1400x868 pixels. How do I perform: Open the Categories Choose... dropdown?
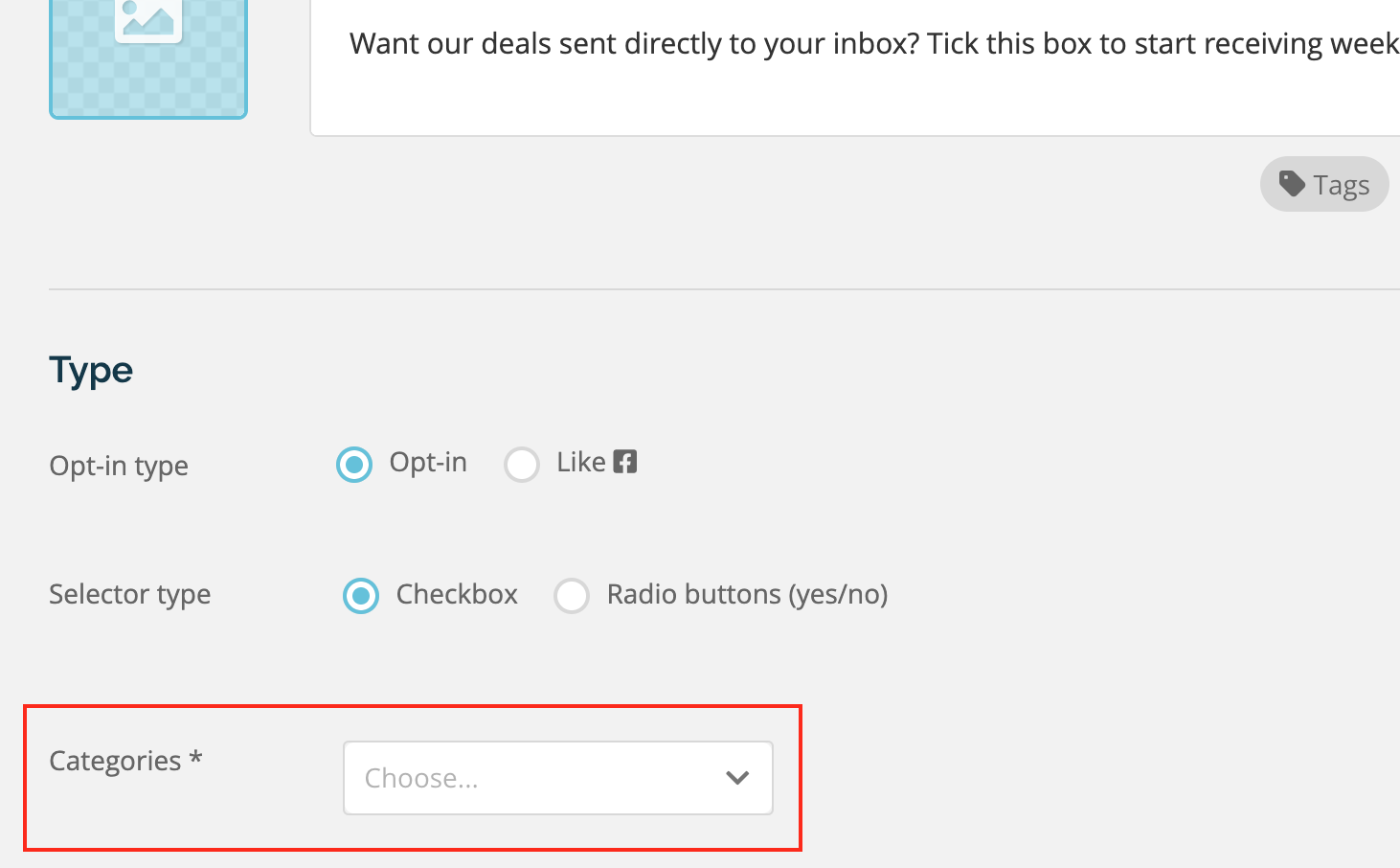558,778
